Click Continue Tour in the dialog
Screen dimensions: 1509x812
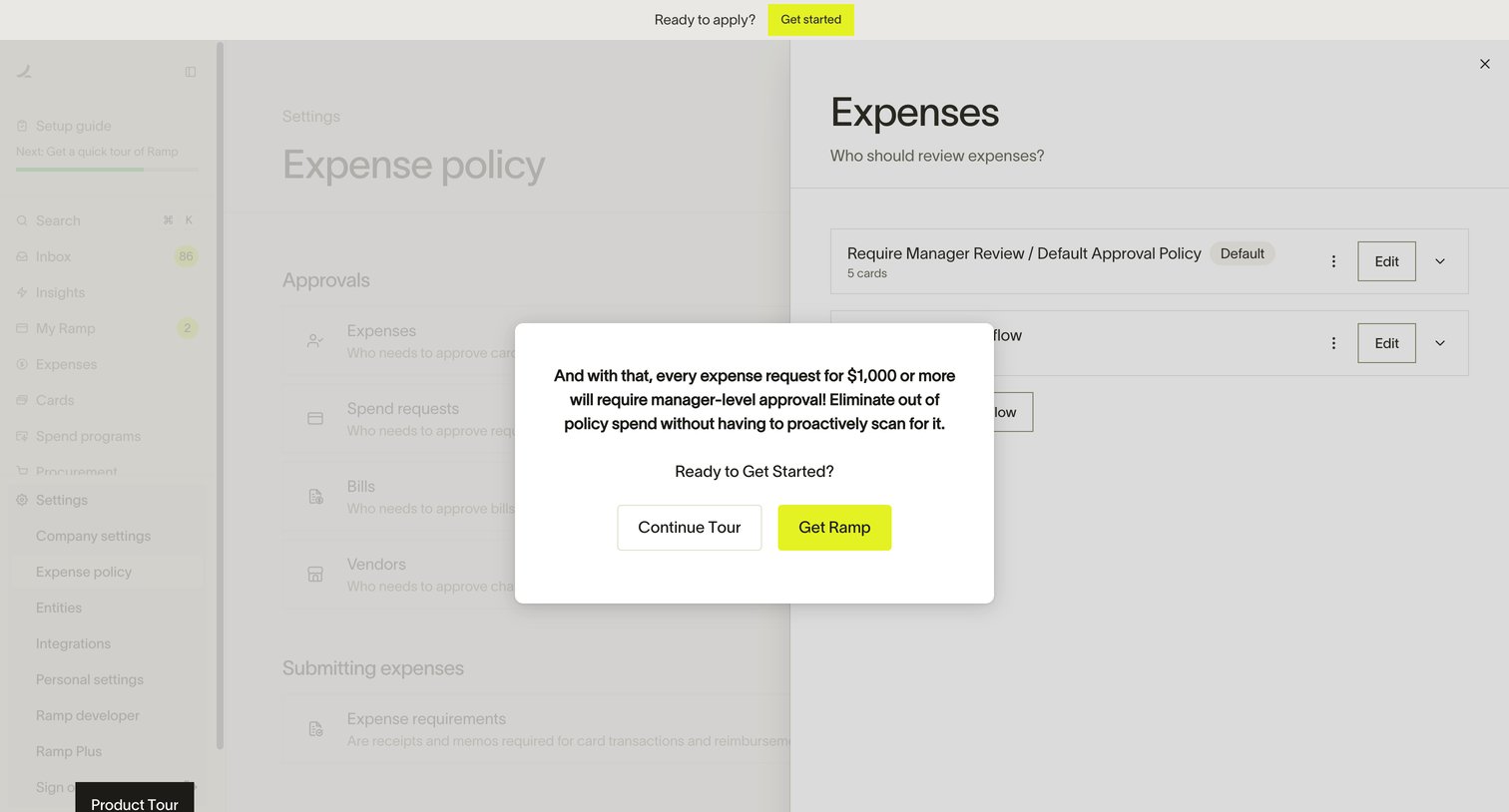[x=690, y=527]
